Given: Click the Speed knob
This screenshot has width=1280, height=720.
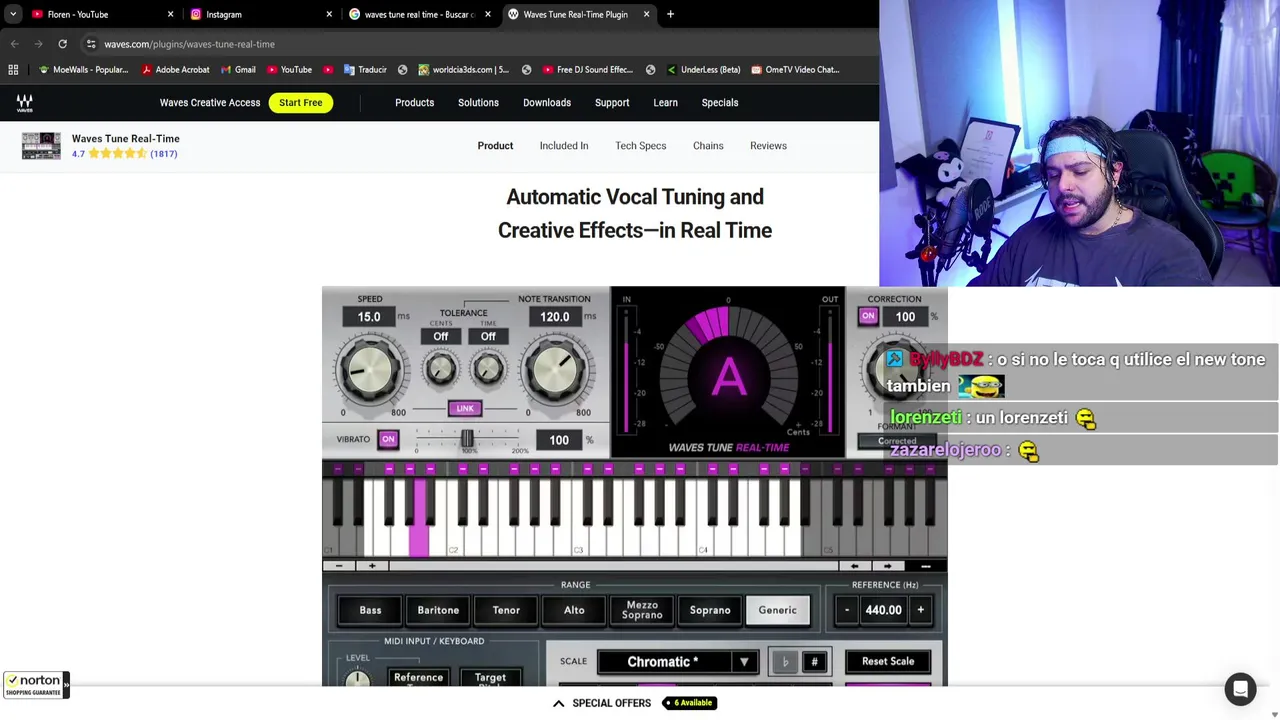Looking at the screenshot, I should coord(369,370).
